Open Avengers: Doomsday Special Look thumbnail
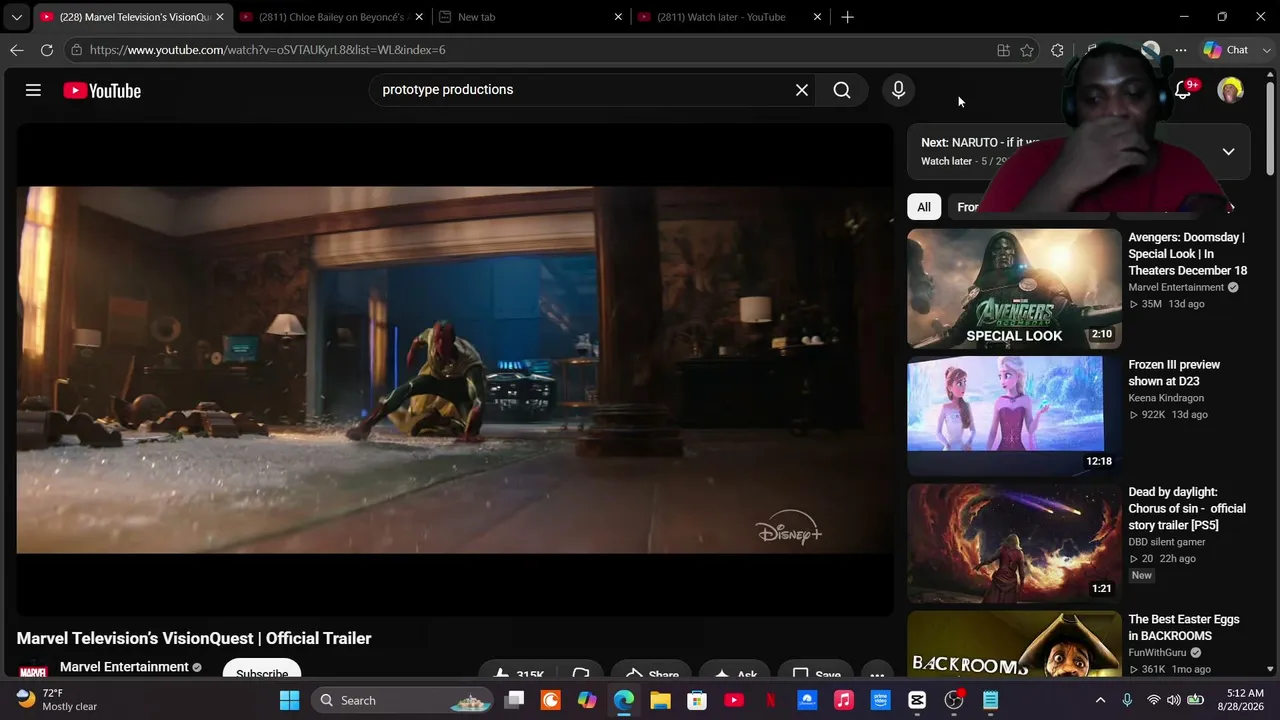The height and width of the screenshot is (720, 1280). tap(1014, 288)
